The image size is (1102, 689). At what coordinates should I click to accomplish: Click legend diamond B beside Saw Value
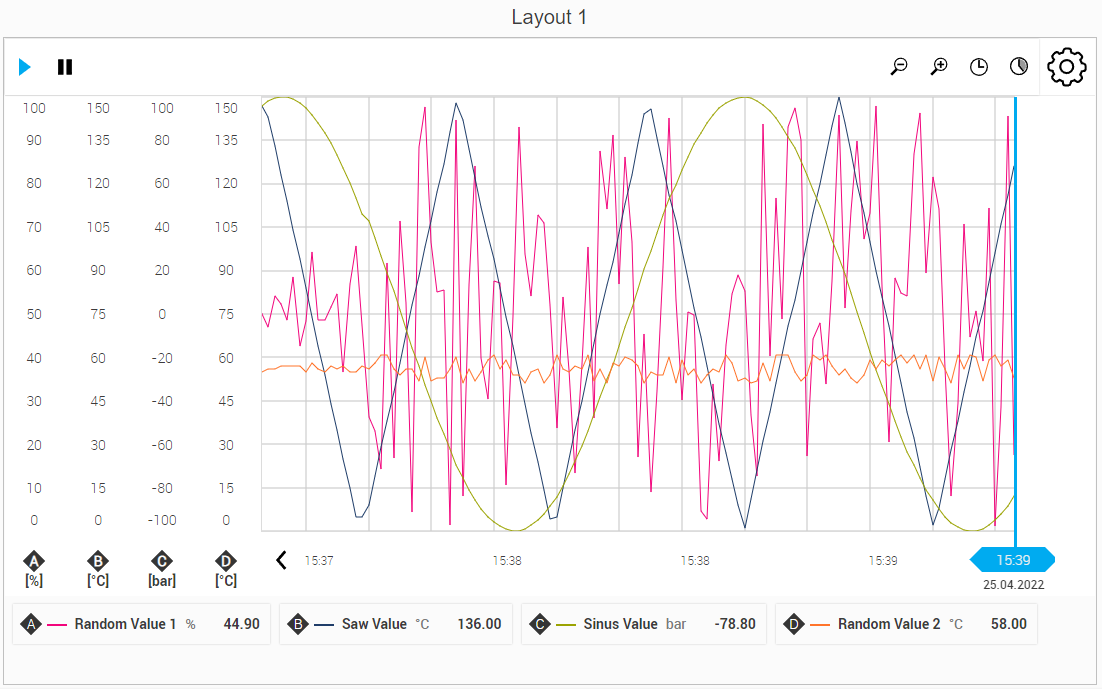pos(298,624)
